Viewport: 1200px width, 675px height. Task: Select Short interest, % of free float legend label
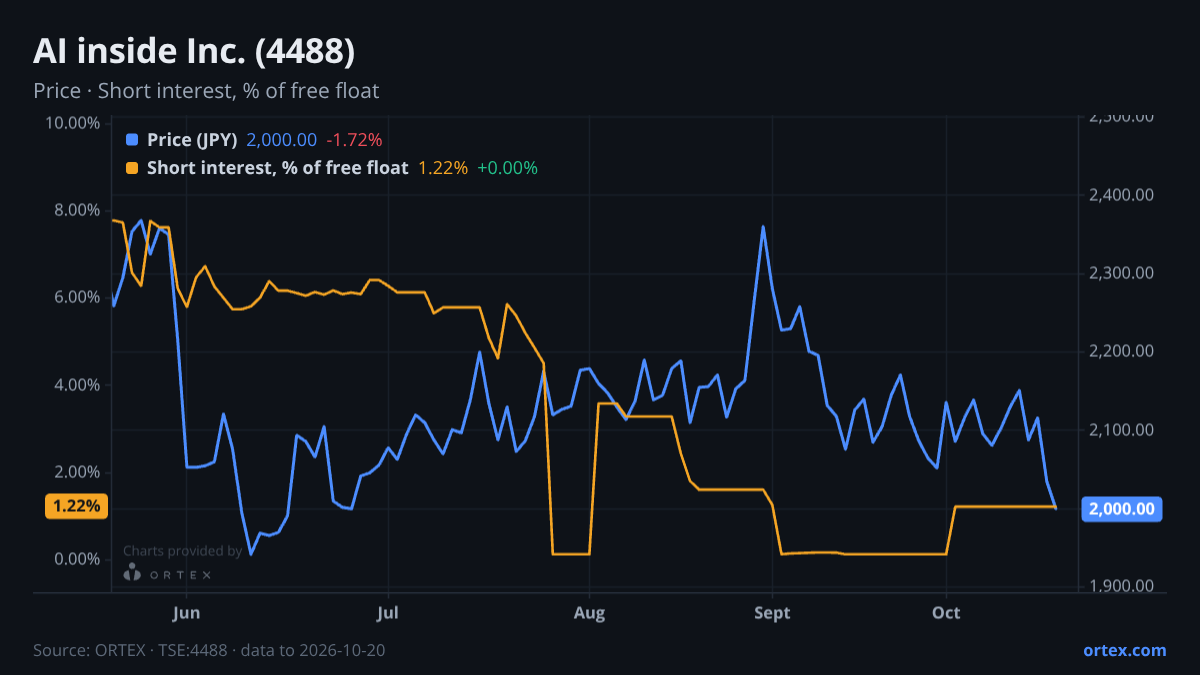[x=277, y=168]
